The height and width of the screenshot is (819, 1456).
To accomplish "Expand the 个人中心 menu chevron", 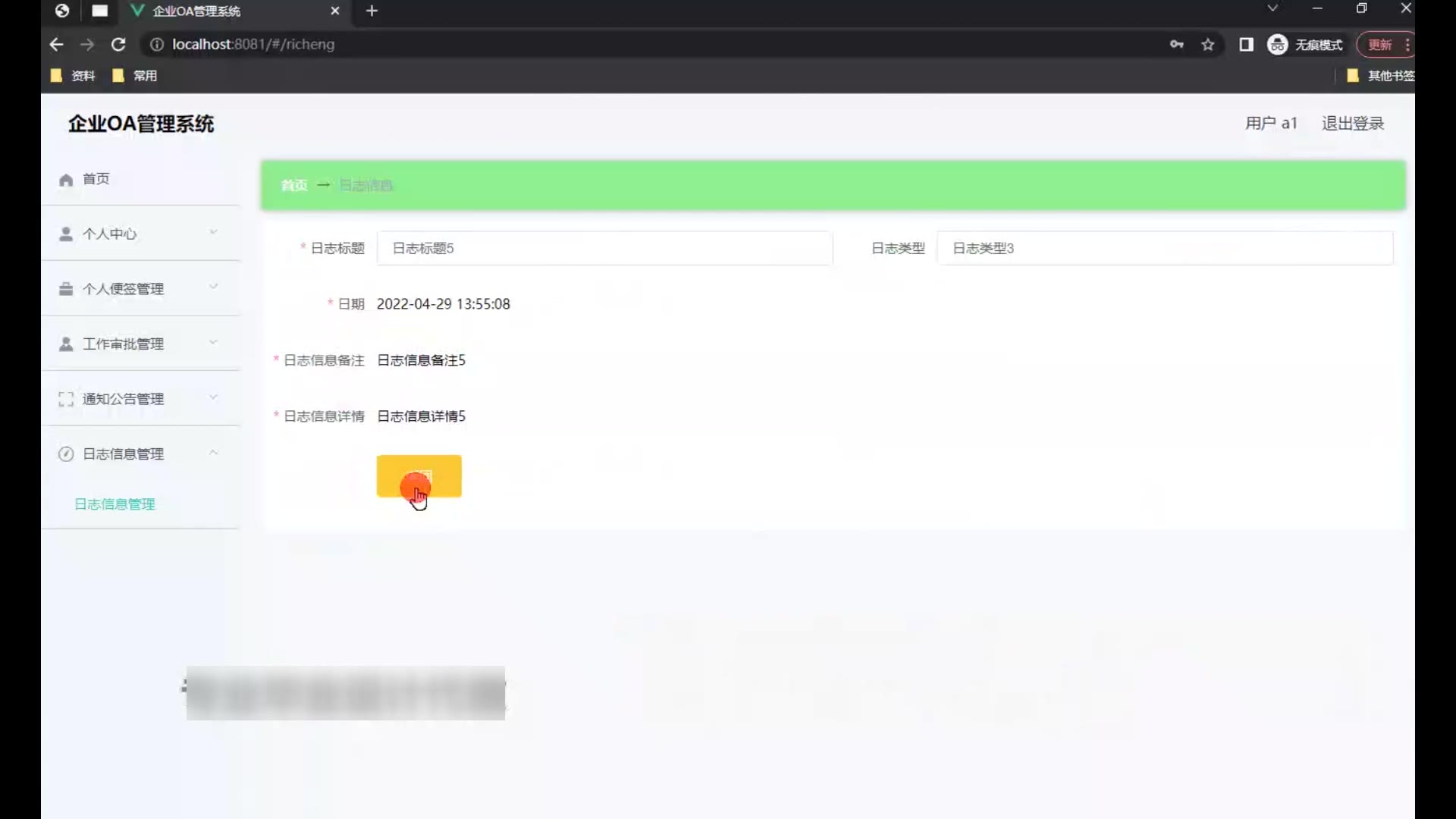I will click(x=213, y=232).
